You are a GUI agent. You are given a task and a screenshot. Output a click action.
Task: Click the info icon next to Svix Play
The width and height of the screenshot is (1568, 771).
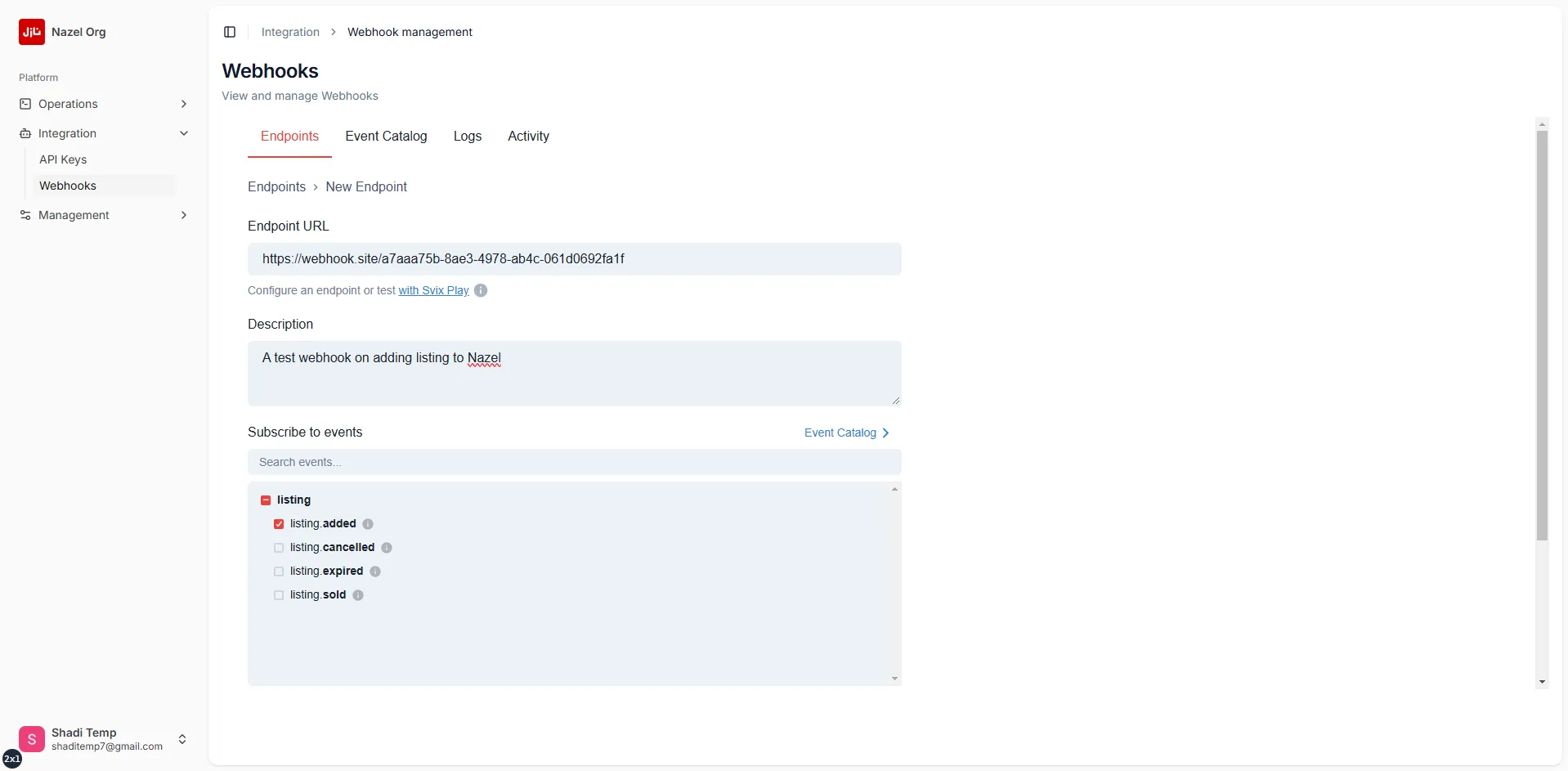coord(480,290)
